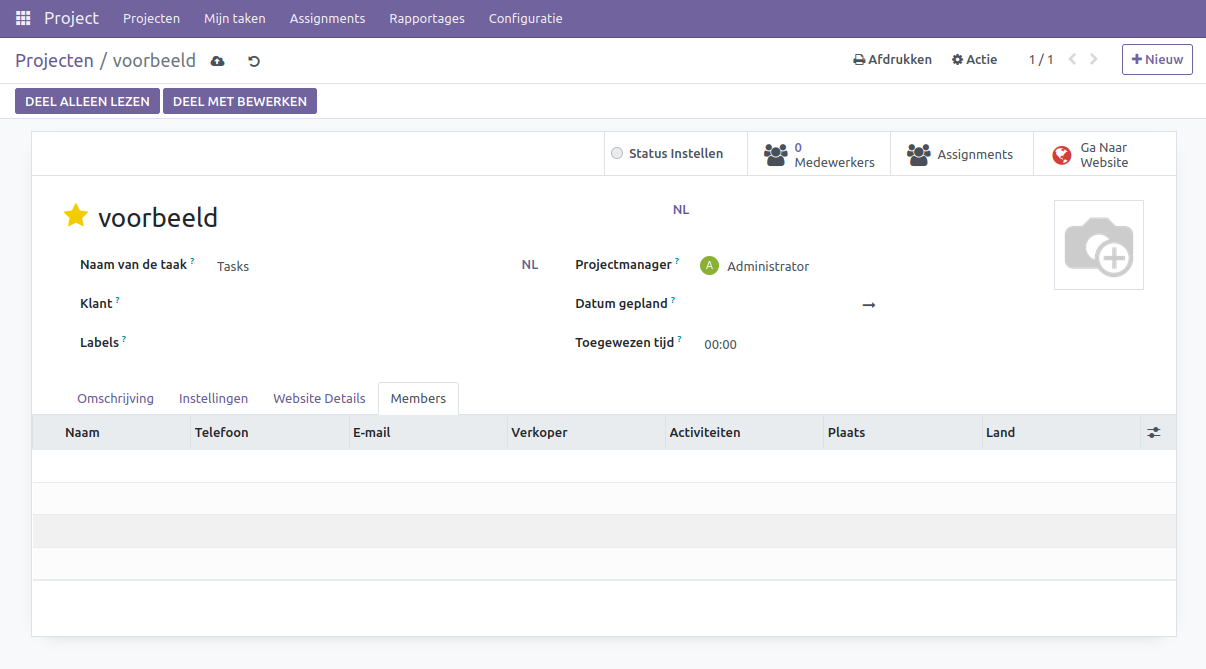
Task: Click the Deel Alleen Lezen button
Action: click(x=87, y=101)
